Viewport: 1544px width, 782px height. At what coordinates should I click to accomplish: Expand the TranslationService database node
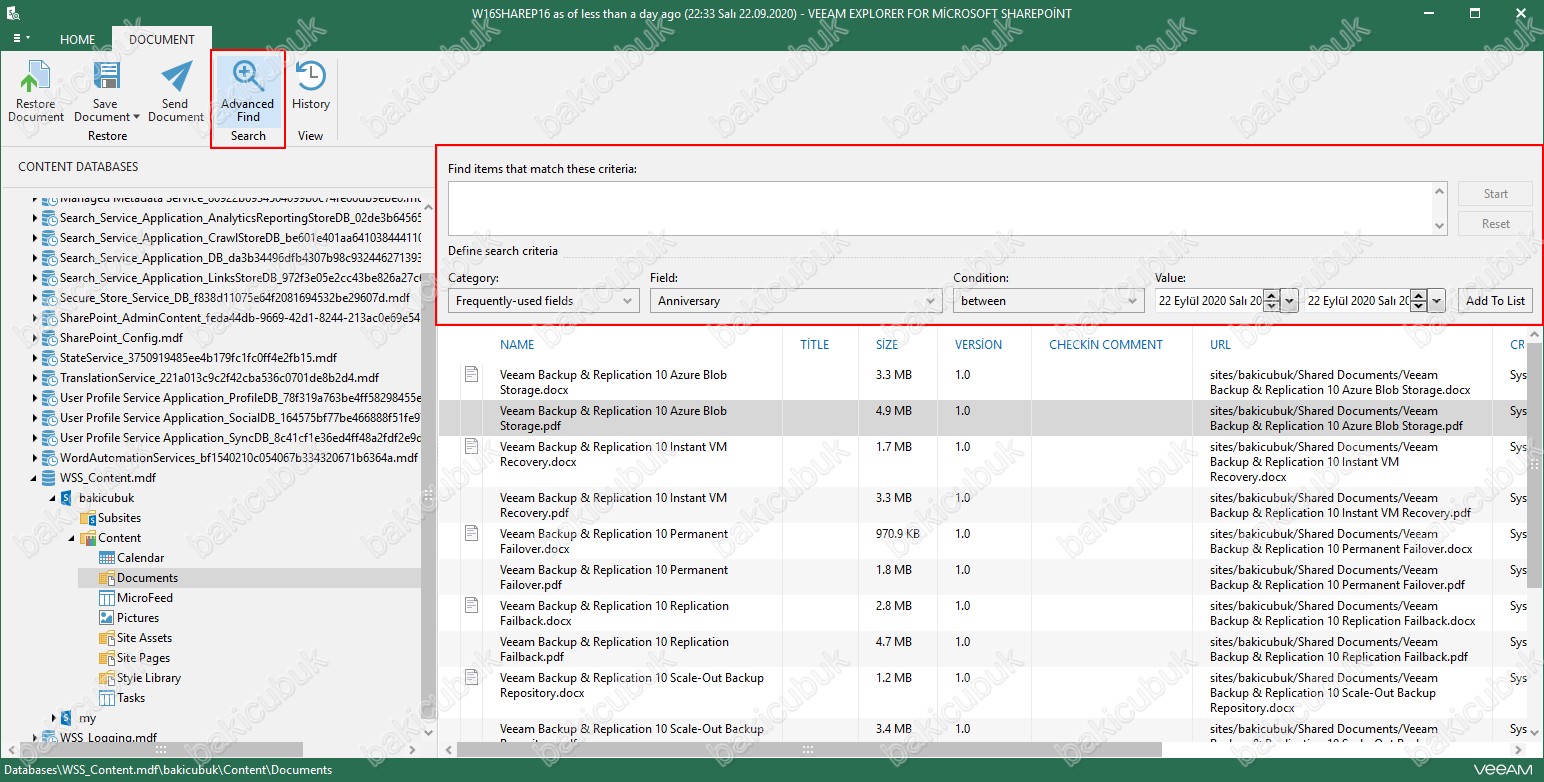tap(36, 378)
